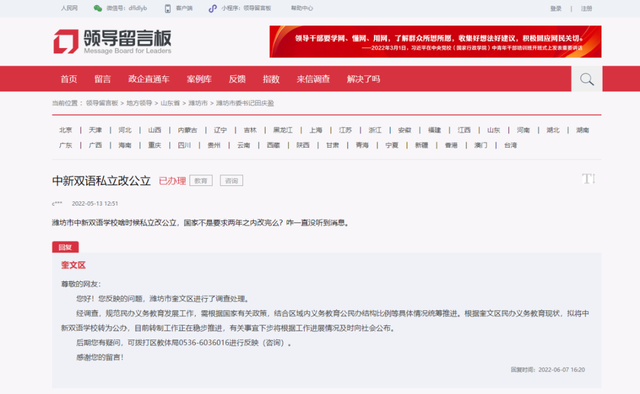
Task: Select 湖北 province link
Action: pyautogui.click(x=553, y=130)
